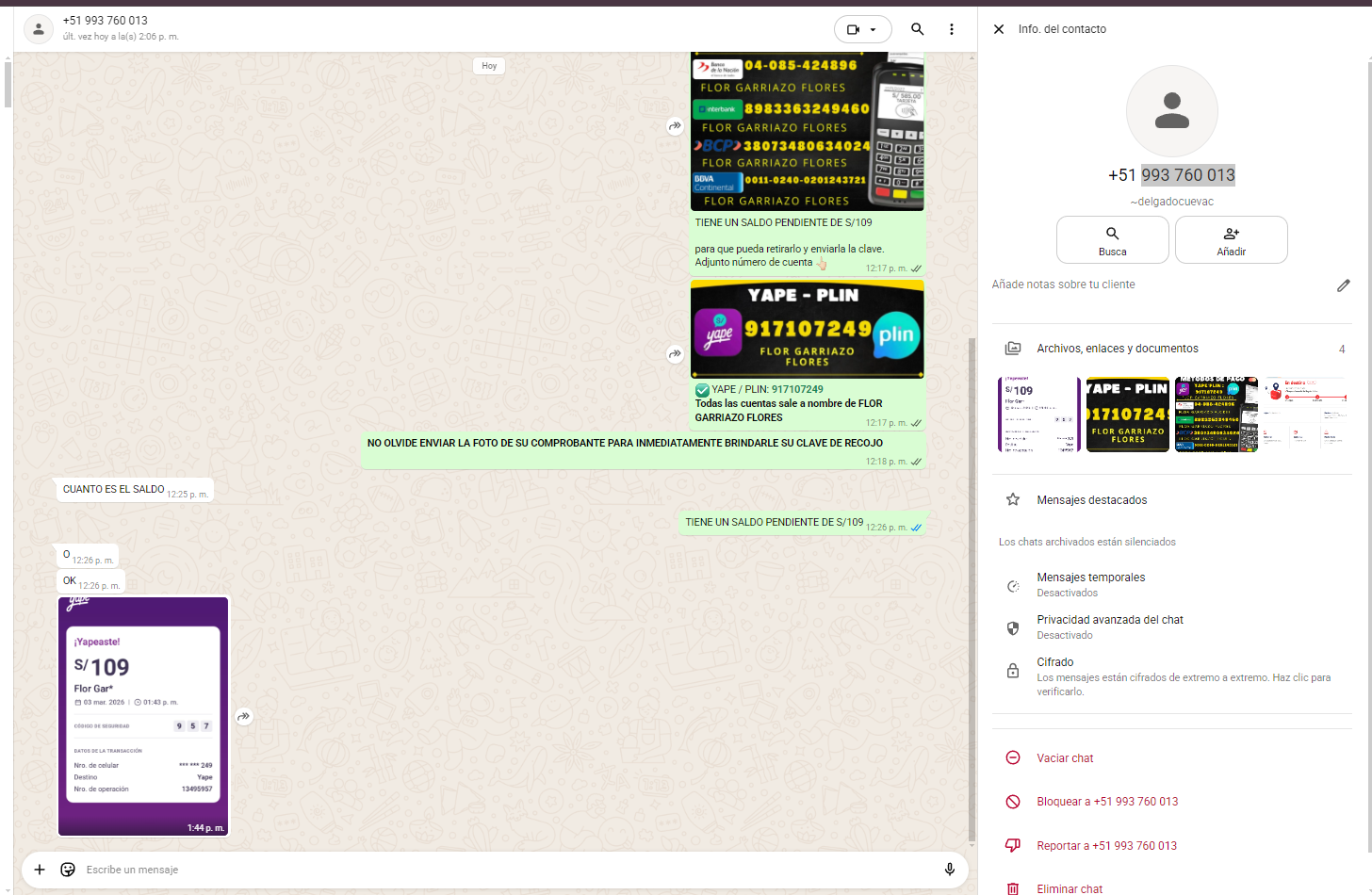Select Vaciar chat option
Viewport: 1372px width, 895px height.
click(1065, 758)
